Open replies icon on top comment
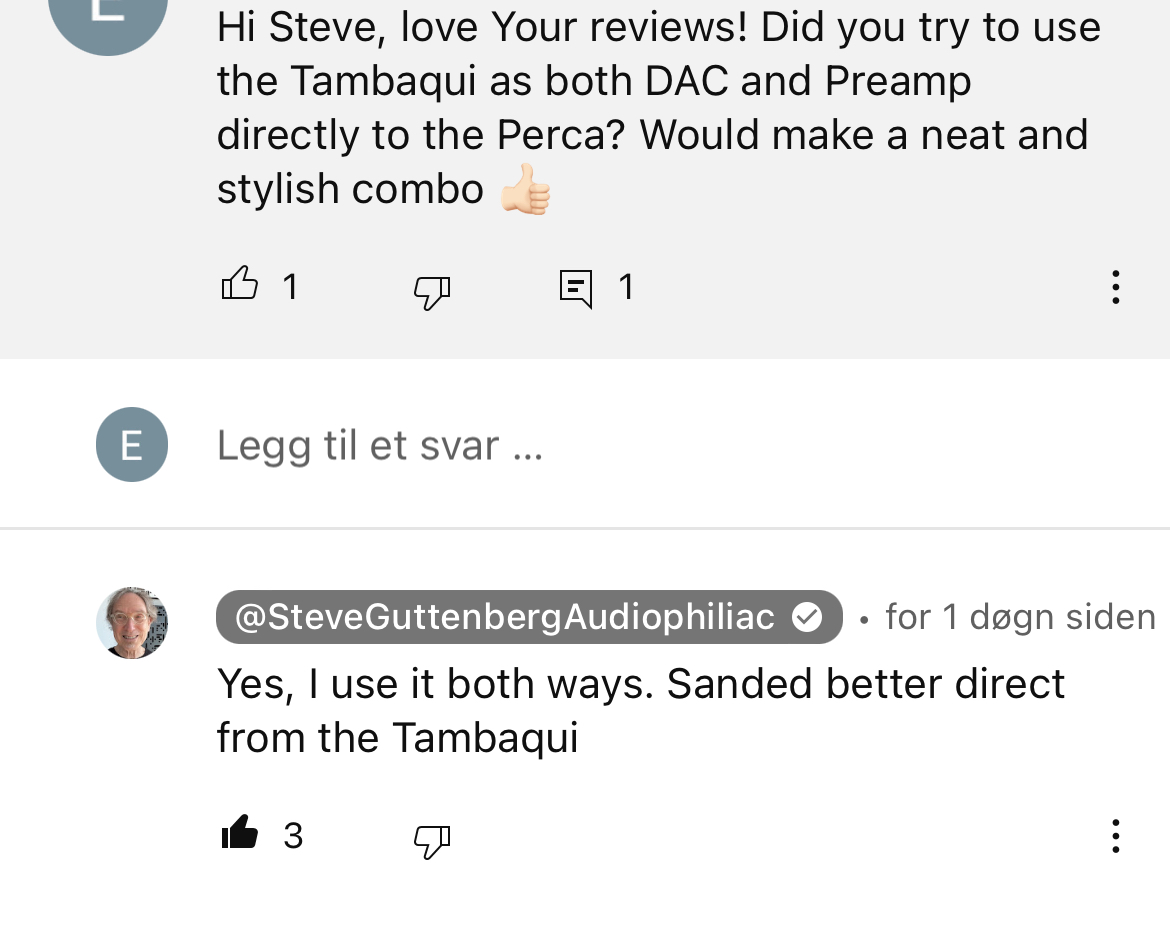The height and width of the screenshot is (925, 1170). coord(576,289)
